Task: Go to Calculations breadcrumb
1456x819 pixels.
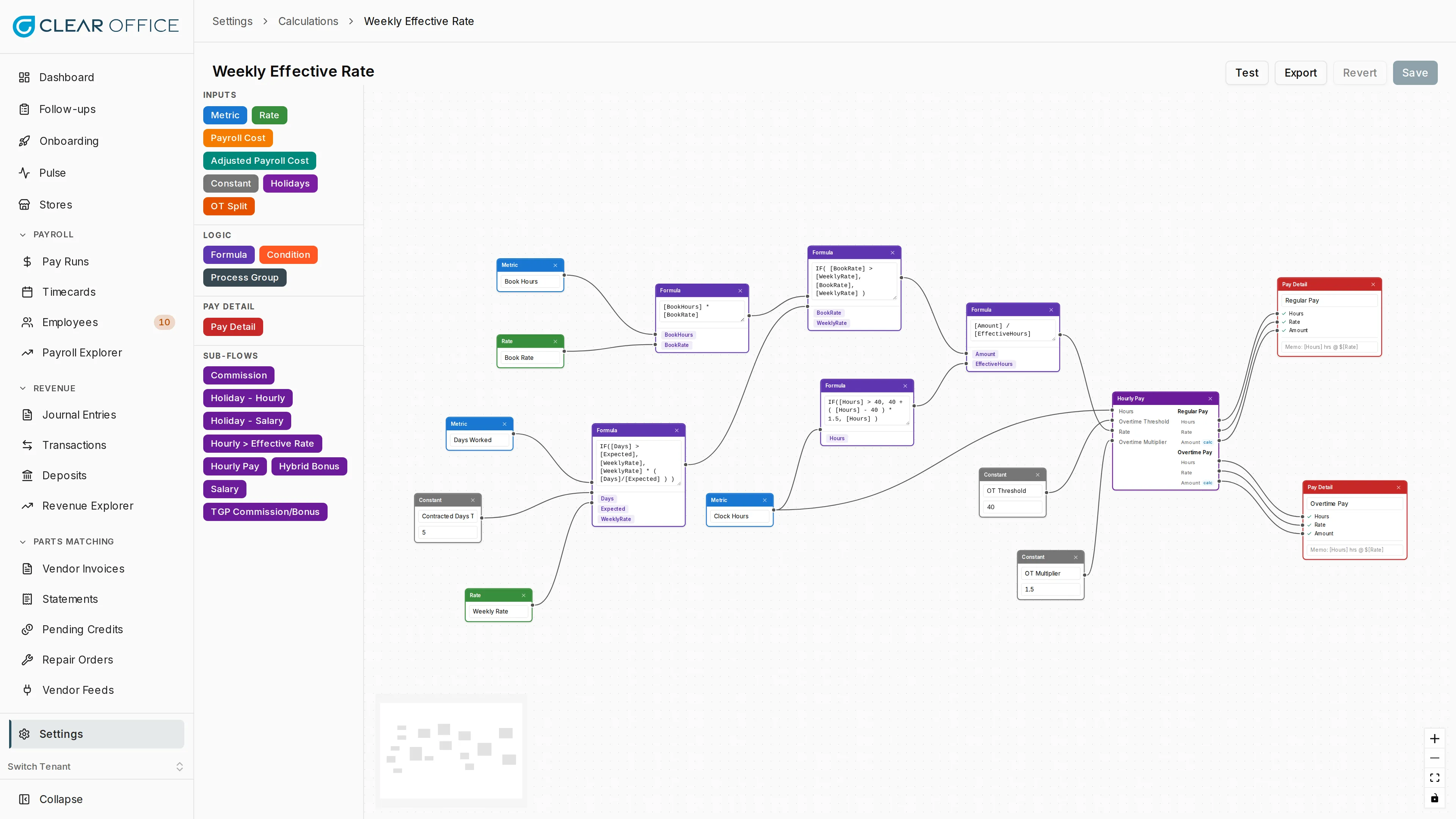Action: click(308, 22)
